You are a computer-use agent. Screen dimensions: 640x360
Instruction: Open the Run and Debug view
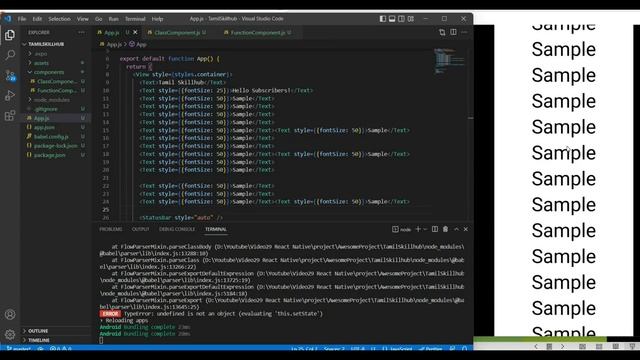click(x=10, y=96)
